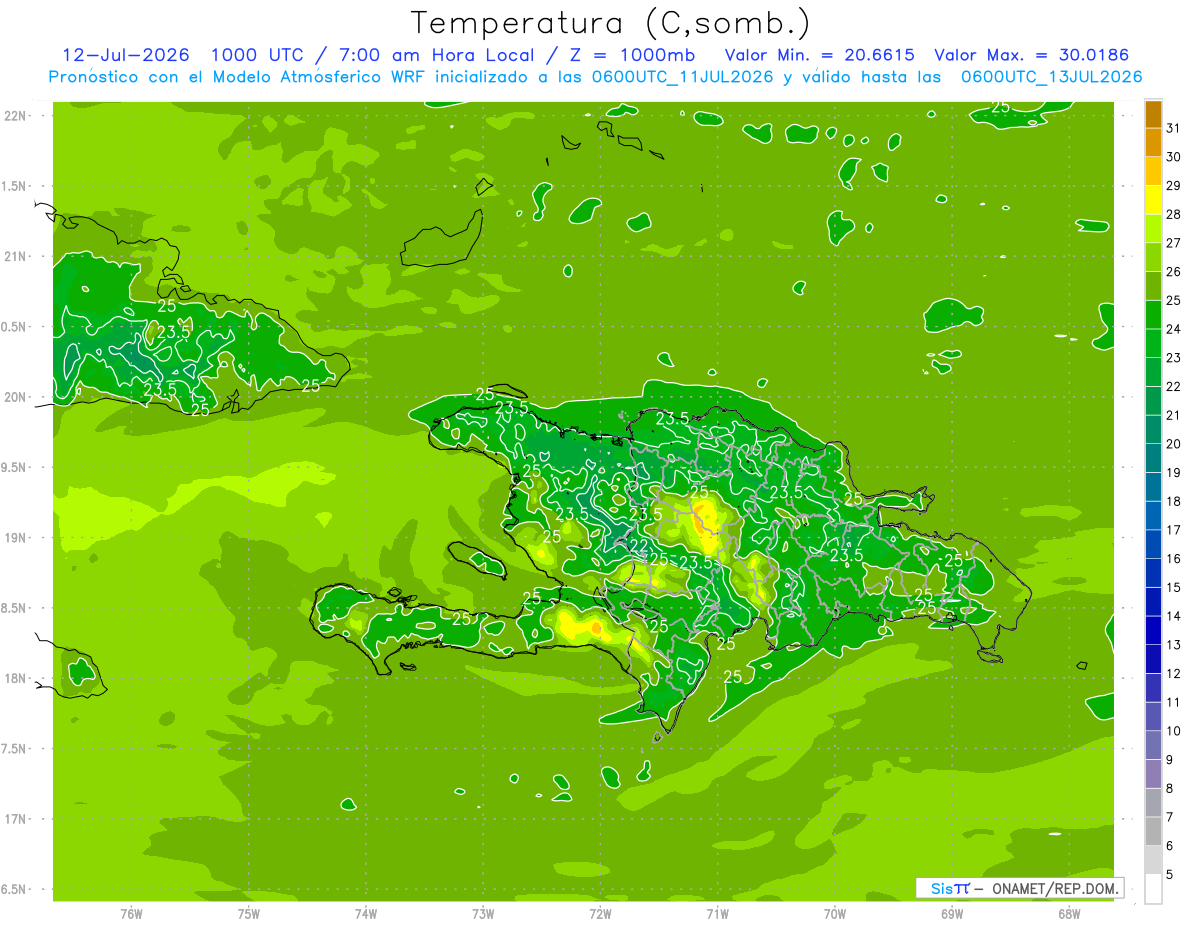Click the '21N' latitude axis label
The image size is (1200, 927).
click(x=16, y=256)
